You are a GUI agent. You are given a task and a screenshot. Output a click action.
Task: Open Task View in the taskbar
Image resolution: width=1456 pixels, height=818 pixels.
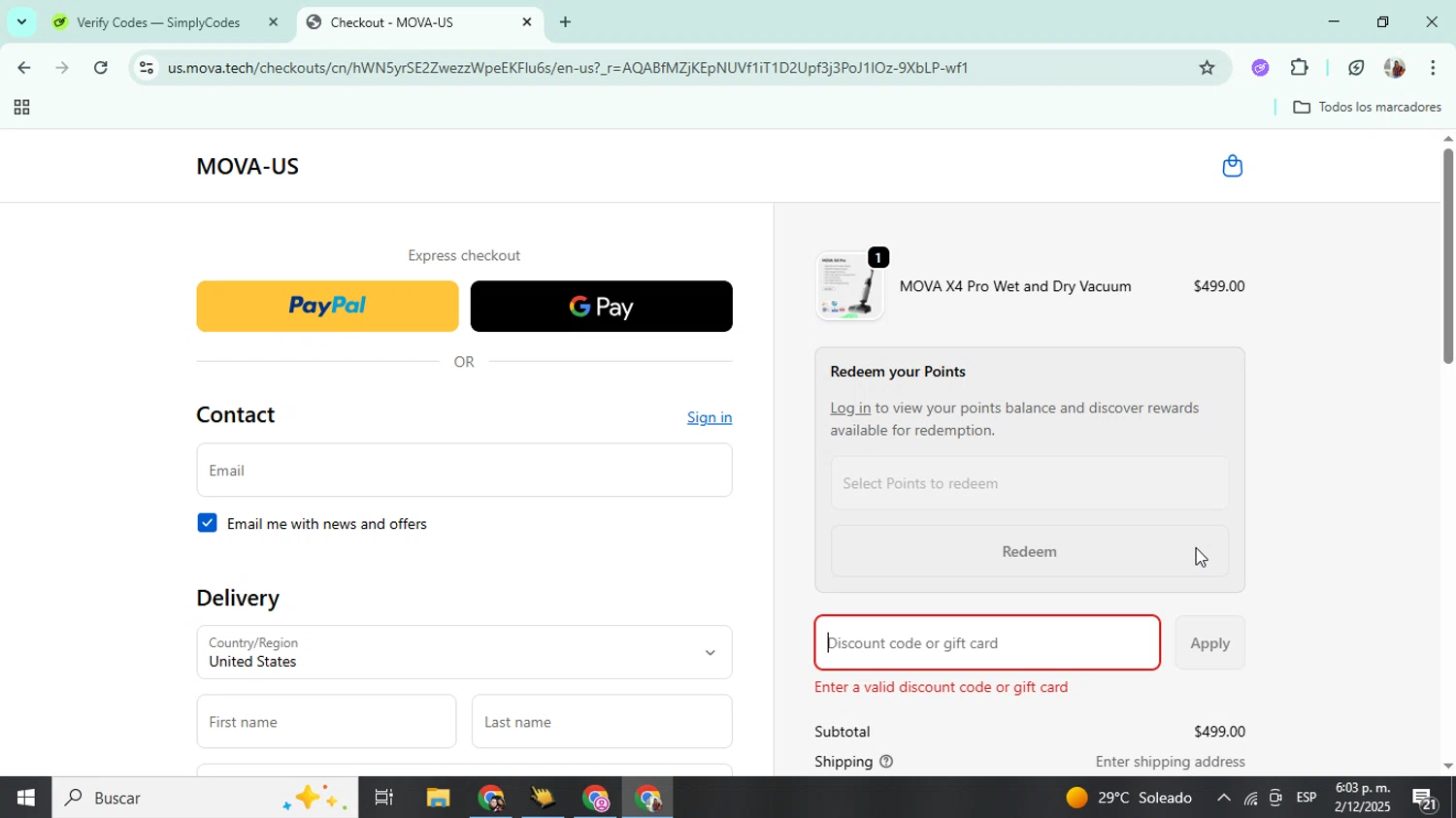click(x=383, y=798)
